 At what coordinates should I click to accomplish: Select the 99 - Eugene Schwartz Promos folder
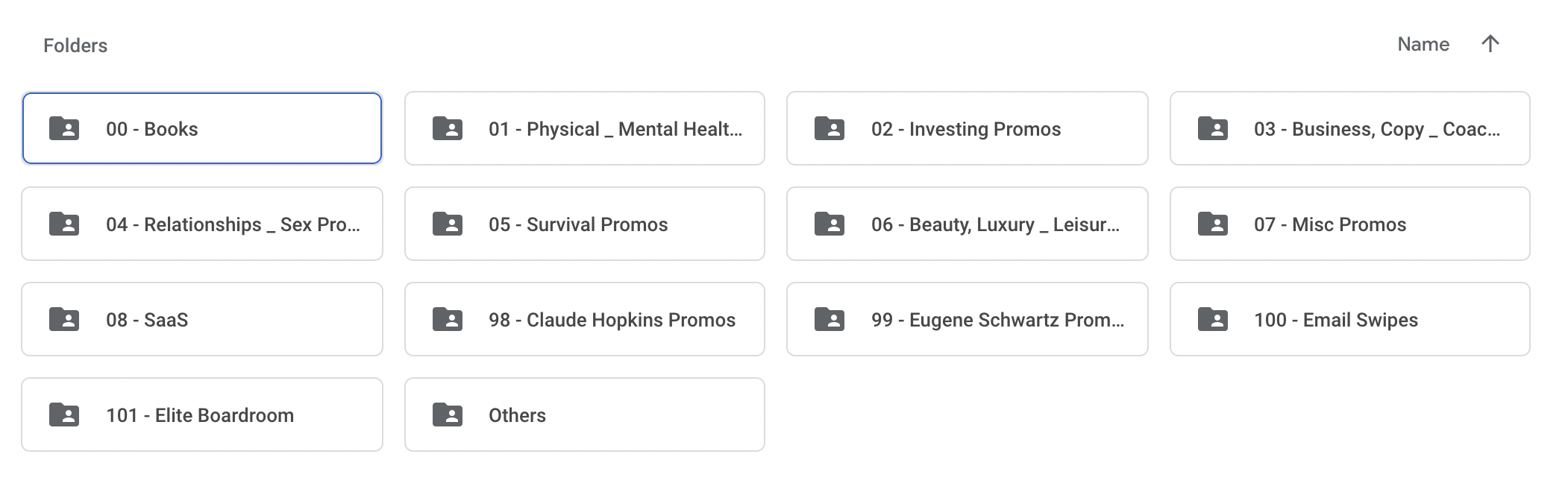click(968, 319)
